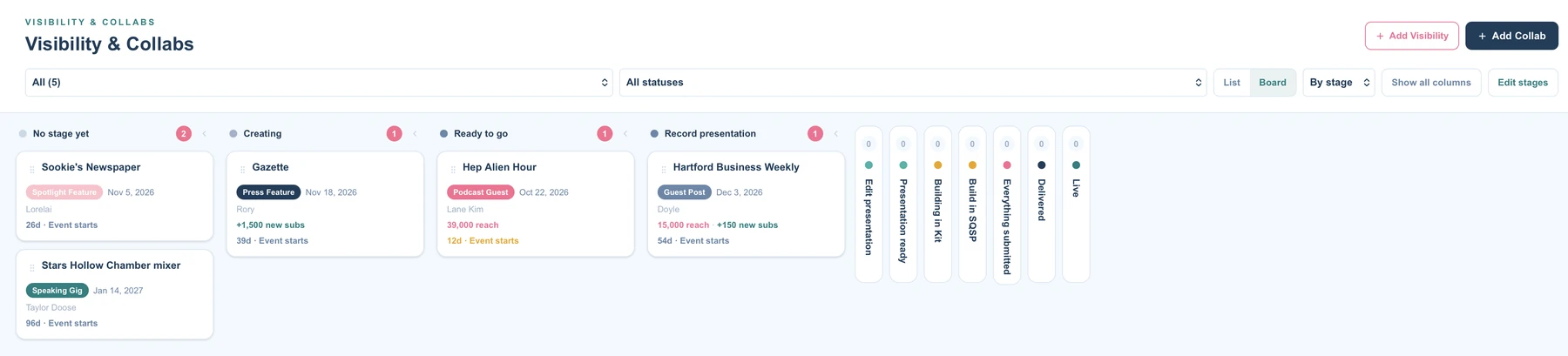Collapse the No stage yet column
Image resolution: width=1568 pixels, height=356 pixels.
coord(205,134)
